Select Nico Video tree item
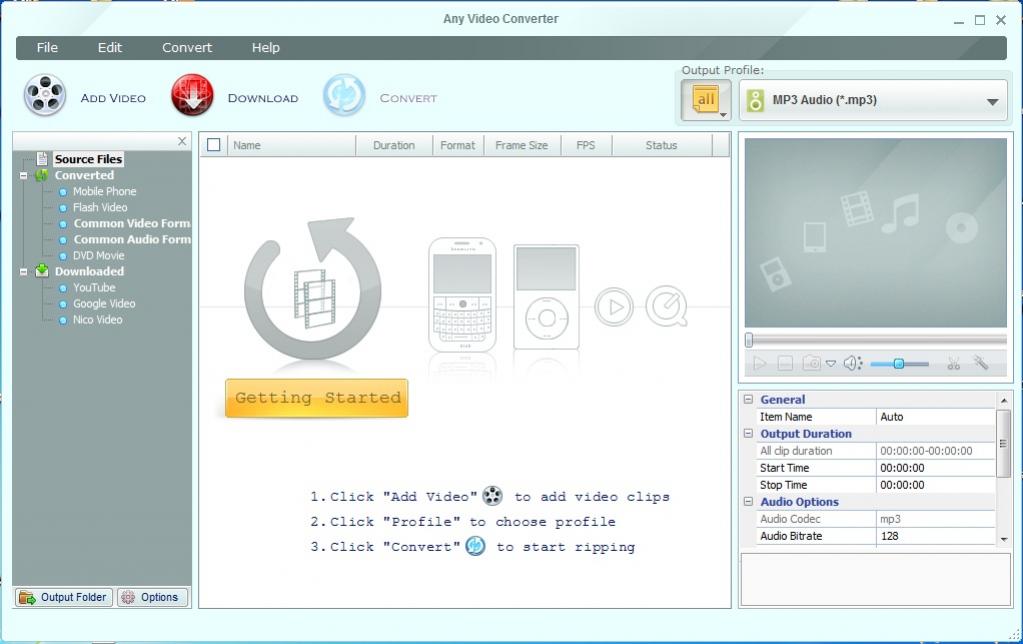Viewport: 1023px width, 644px height. [x=97, y=320]
